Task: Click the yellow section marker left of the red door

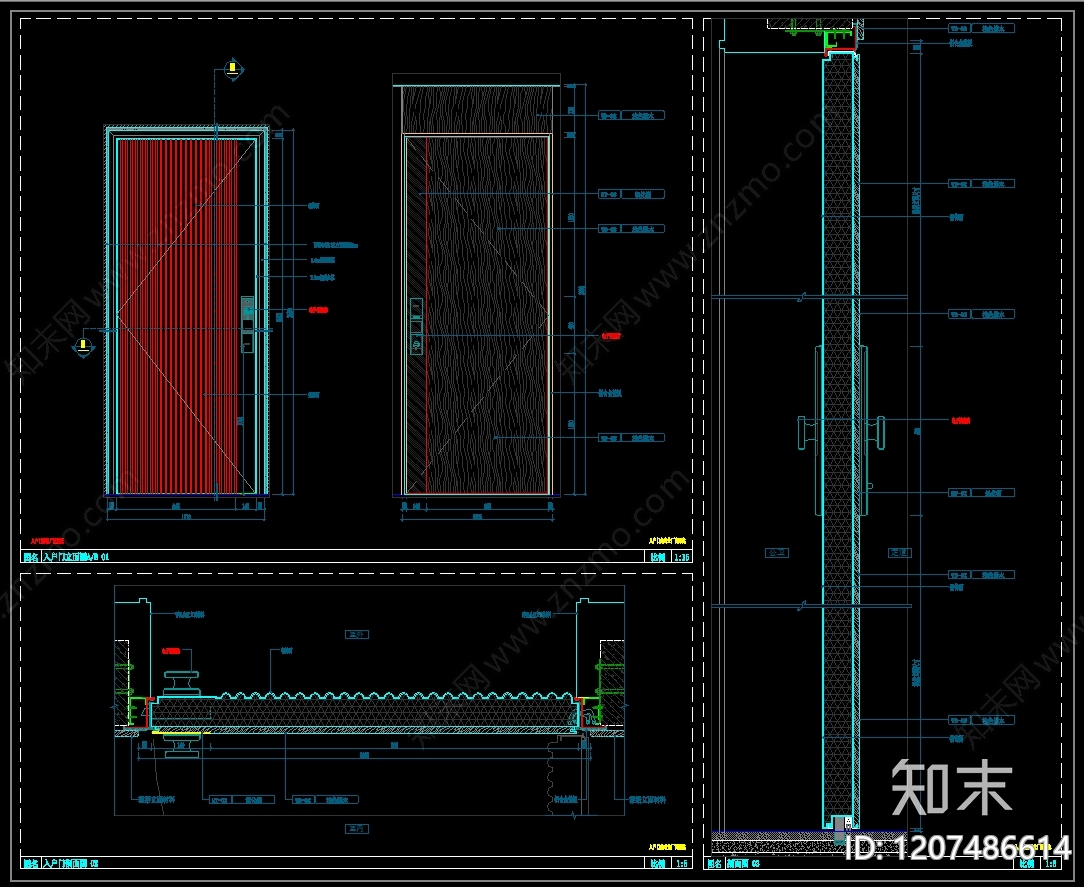Action: coord(83,345)
